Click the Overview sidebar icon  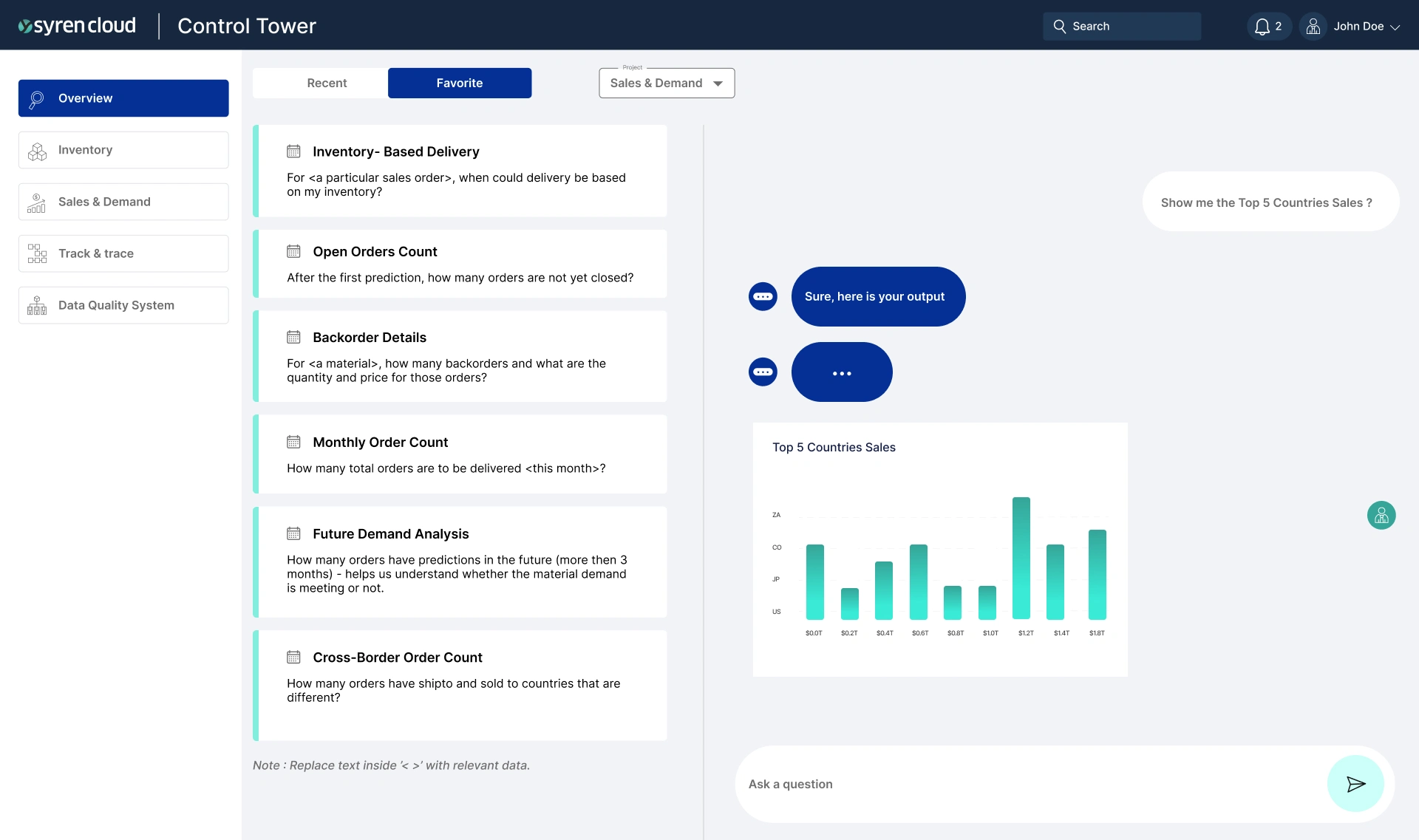pos(37,98)
